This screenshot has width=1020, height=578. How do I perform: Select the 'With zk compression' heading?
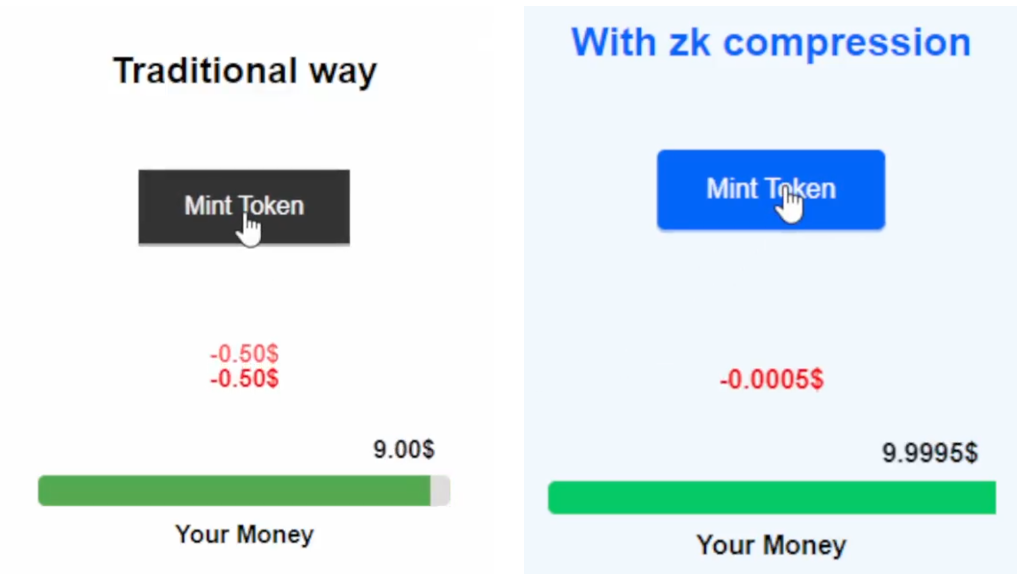click(x=770, y=43)
